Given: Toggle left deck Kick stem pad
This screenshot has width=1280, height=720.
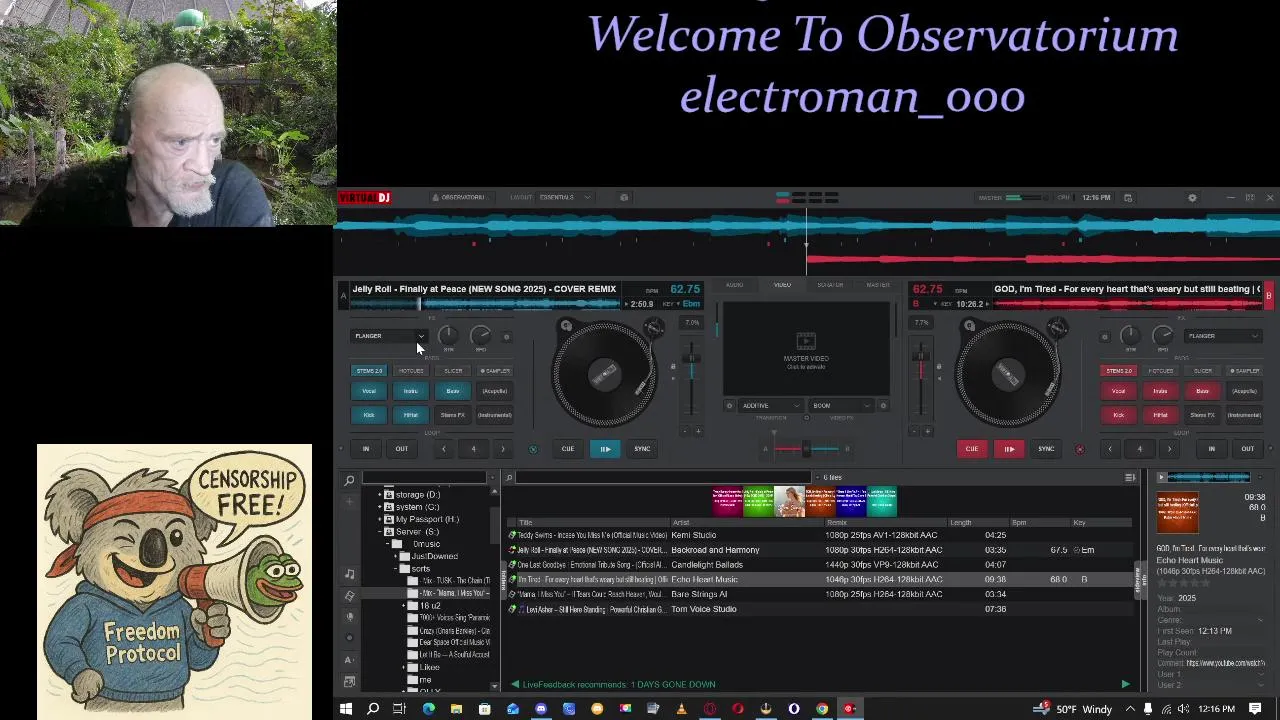Looking at the screenshot, I should (x=369, y=415).
